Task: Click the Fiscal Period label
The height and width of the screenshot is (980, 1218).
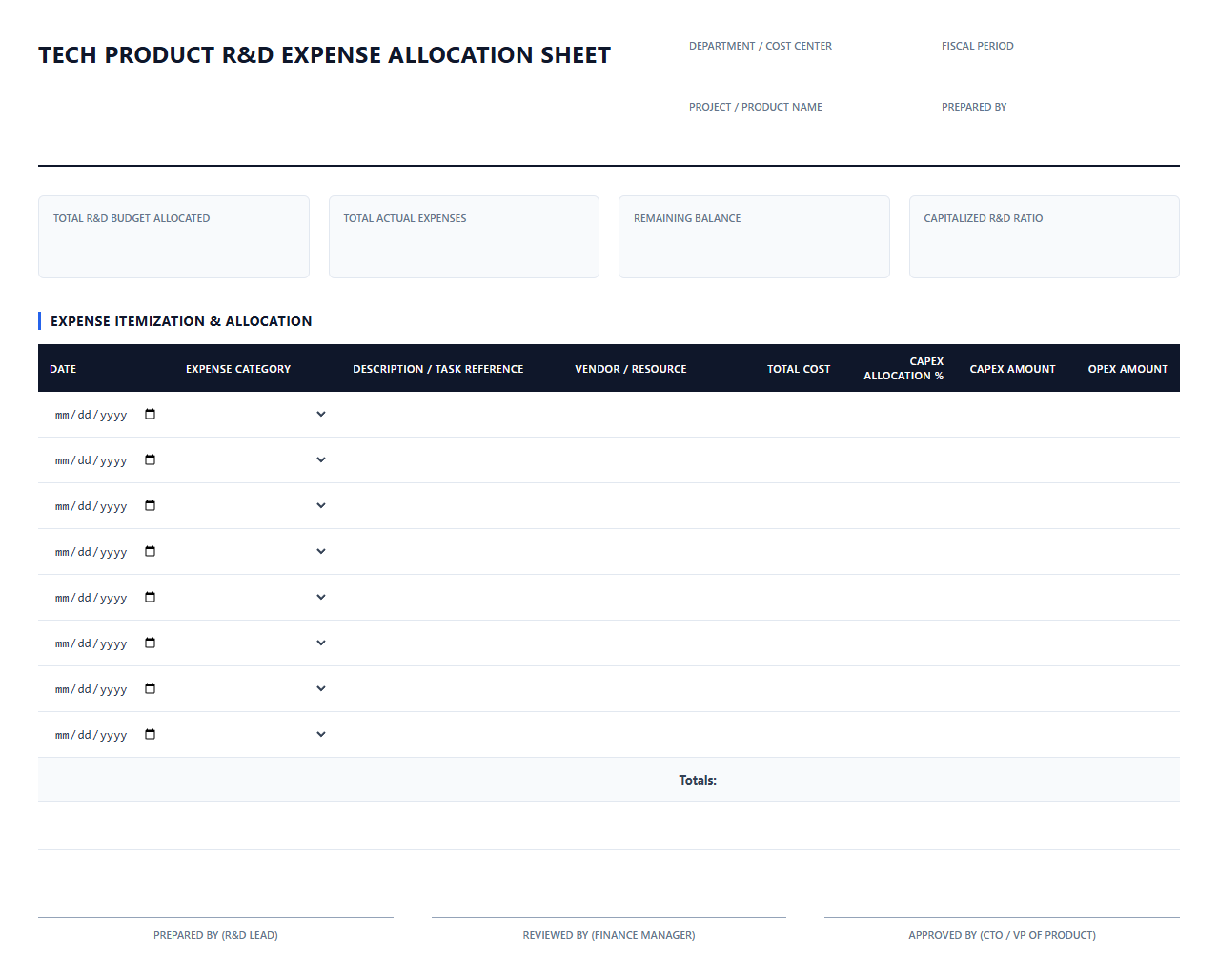Action: (978, 46)
